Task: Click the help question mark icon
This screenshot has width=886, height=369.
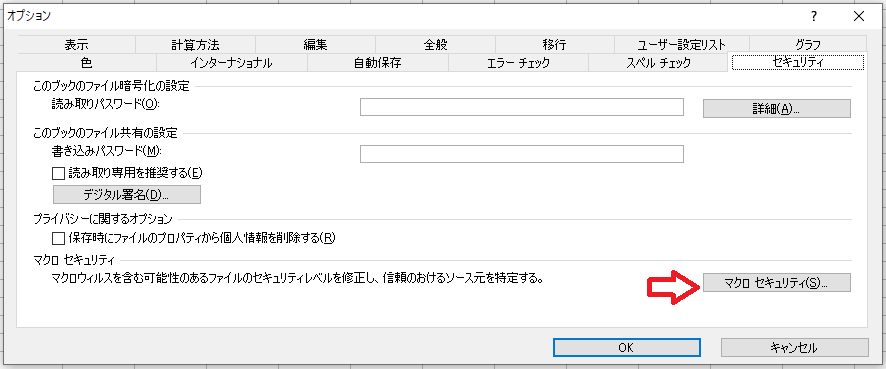Action: (x=813, y=16)
